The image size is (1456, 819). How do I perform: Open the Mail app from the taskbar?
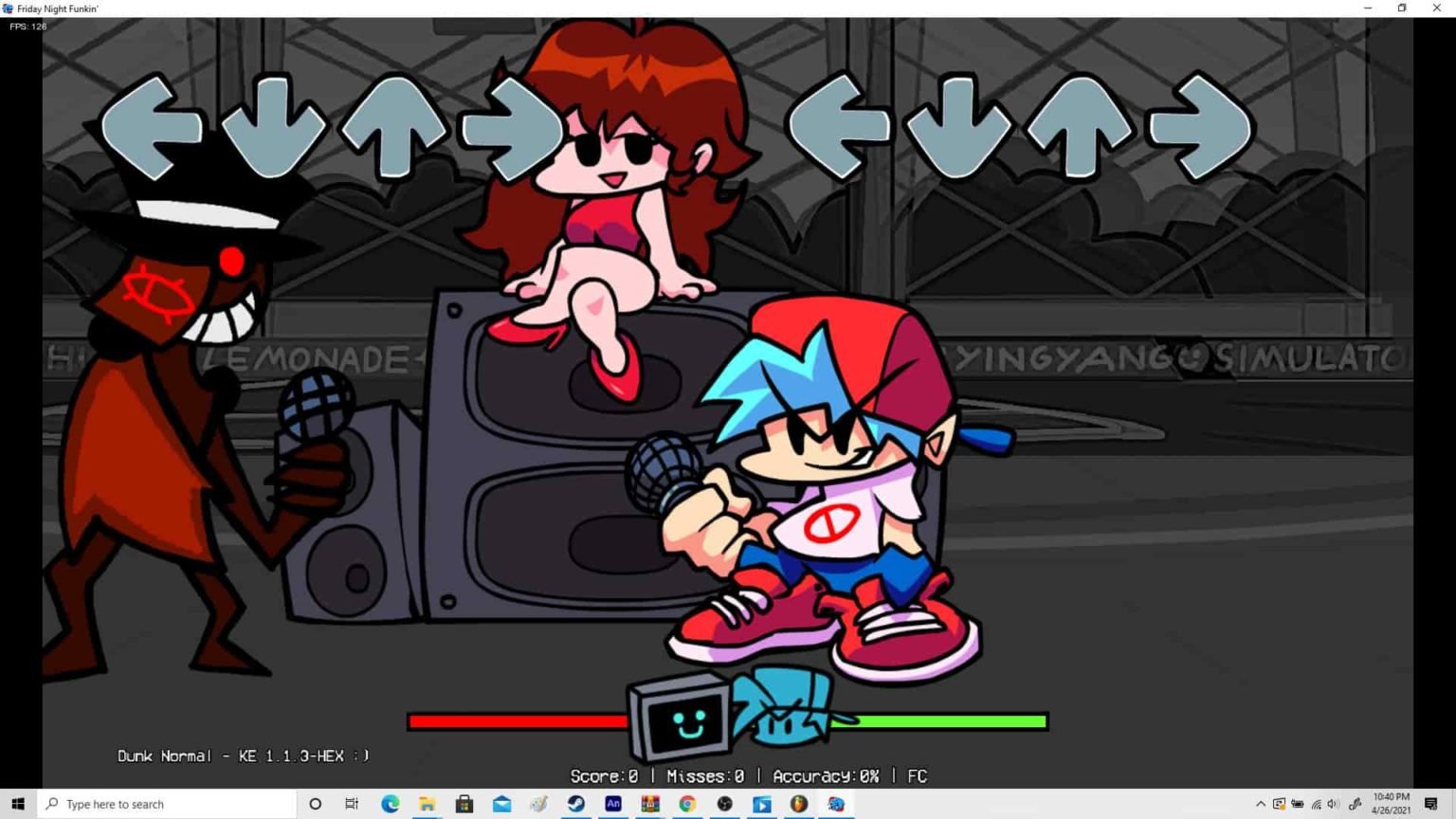[500, 804]
